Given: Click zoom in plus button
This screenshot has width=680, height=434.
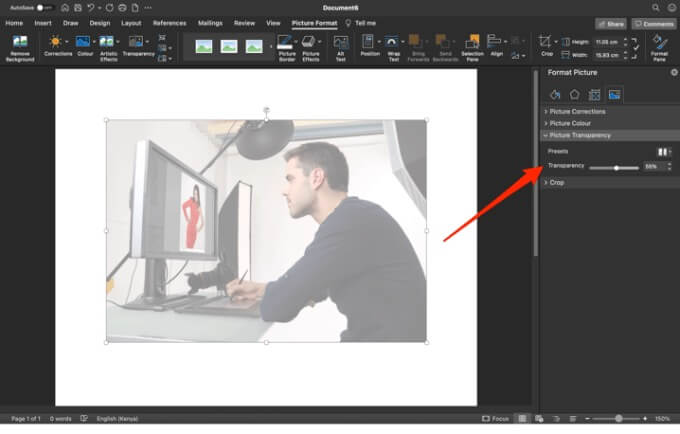Looking at the screenshot, I should [x=645, y=418].
